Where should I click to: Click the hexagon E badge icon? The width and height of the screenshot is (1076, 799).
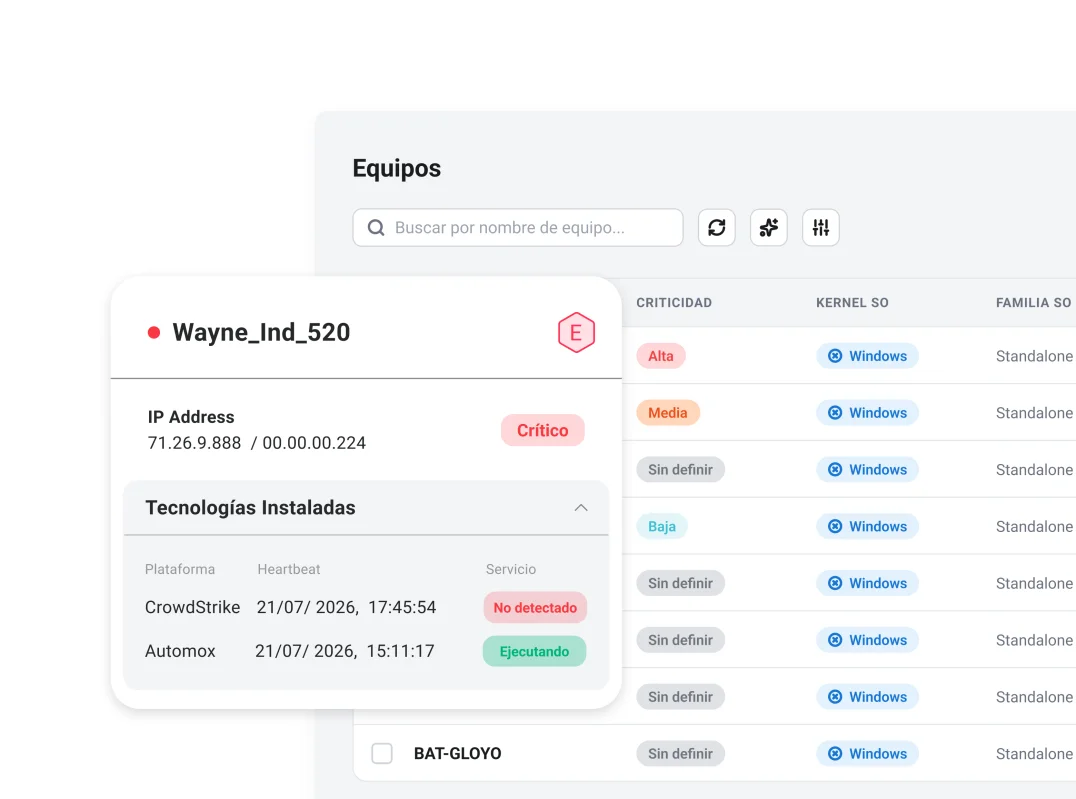click(576, 332)
